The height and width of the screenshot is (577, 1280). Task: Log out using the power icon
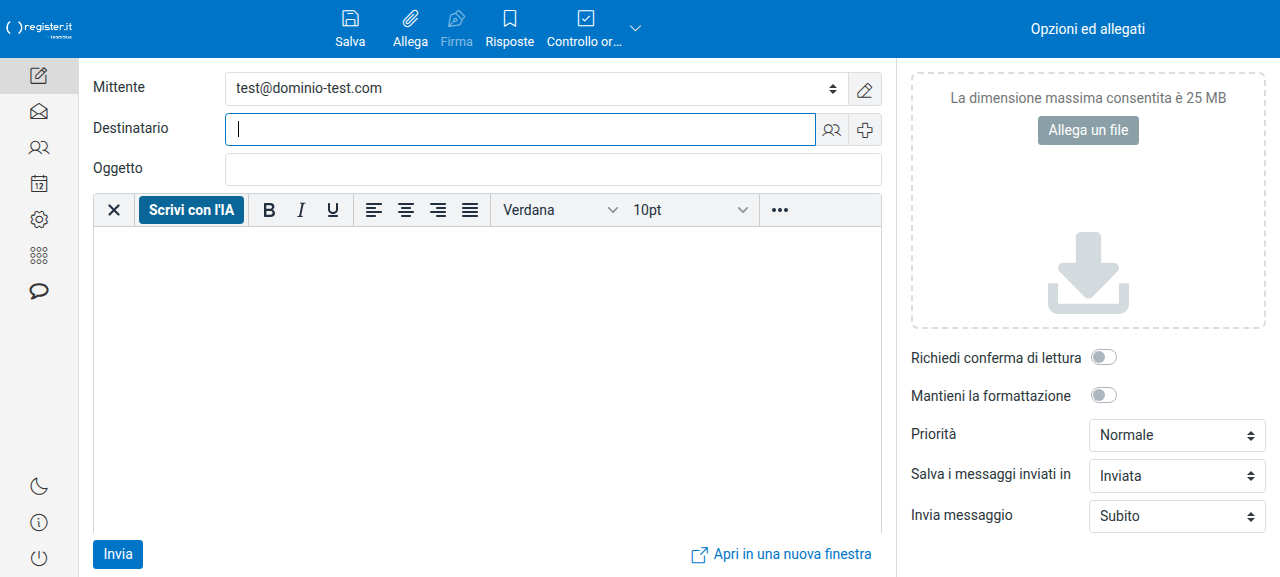coord(39,558)
